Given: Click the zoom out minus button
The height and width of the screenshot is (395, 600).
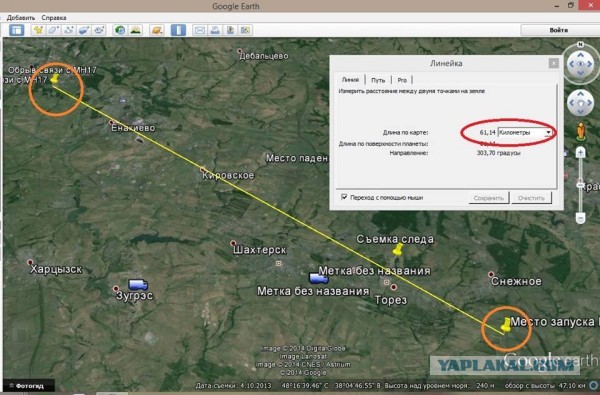Looking at the screenshot, I should click(580, 218).
